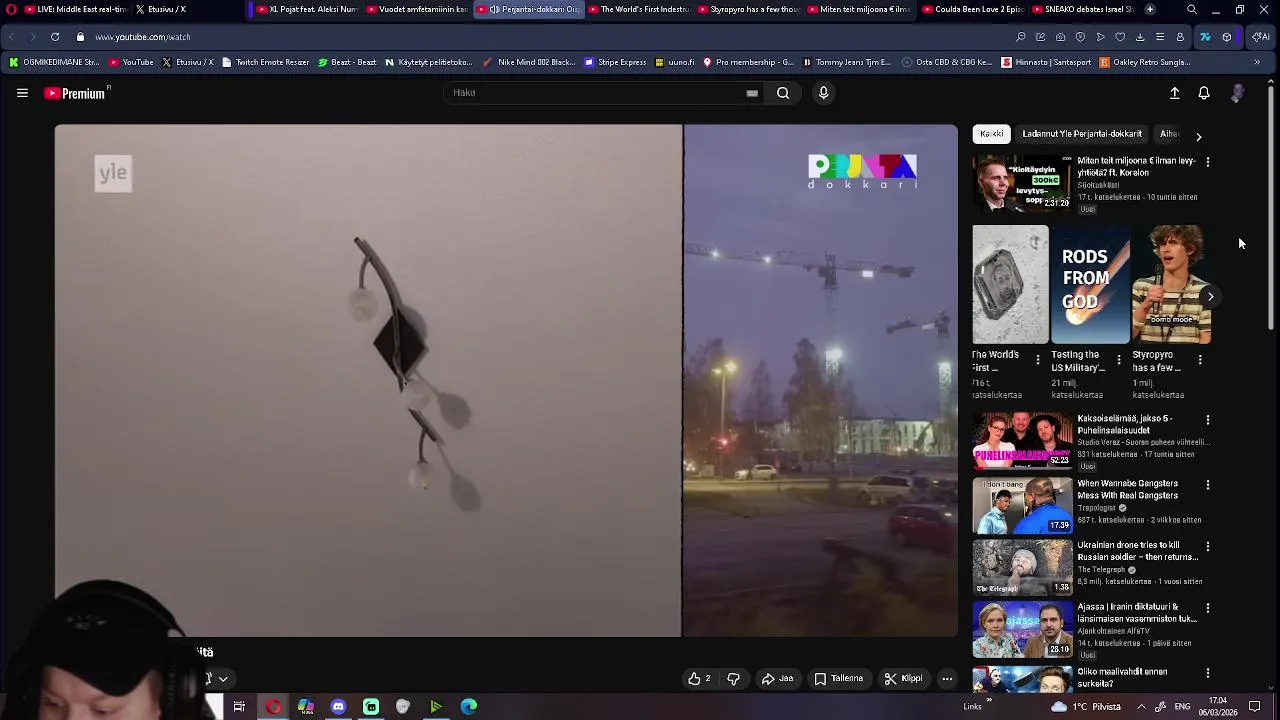This screenshot has height=720, width=1280.
Task: Open Task View on taskbar
Action: [239, 706]
